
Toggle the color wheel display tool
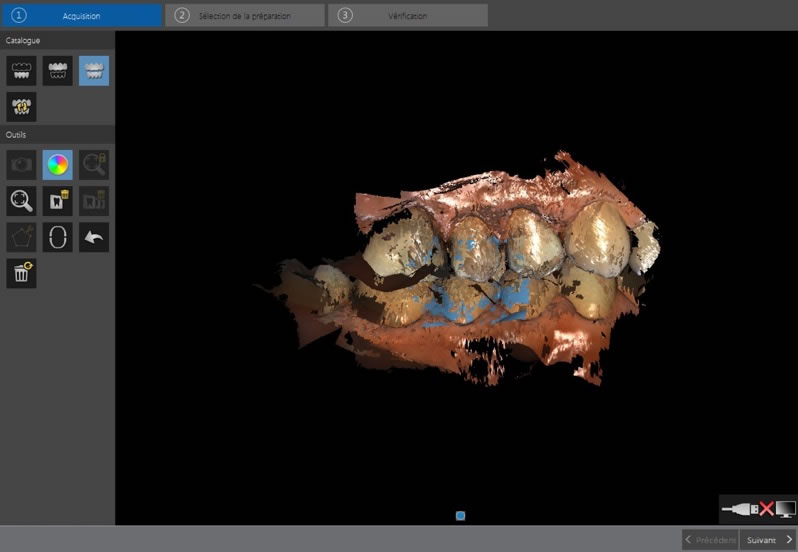pyautogui.click(x=57, y=164)
